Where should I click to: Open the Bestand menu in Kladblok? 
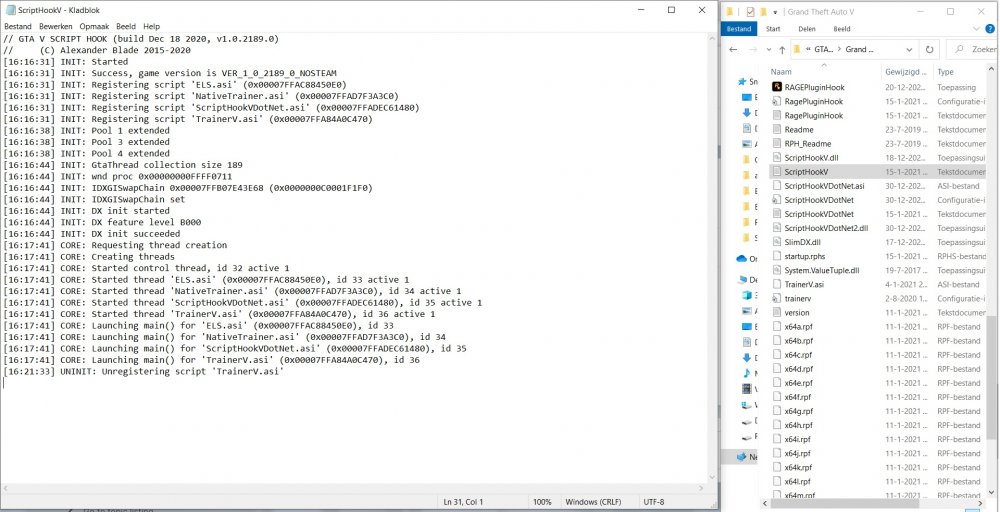18,27
